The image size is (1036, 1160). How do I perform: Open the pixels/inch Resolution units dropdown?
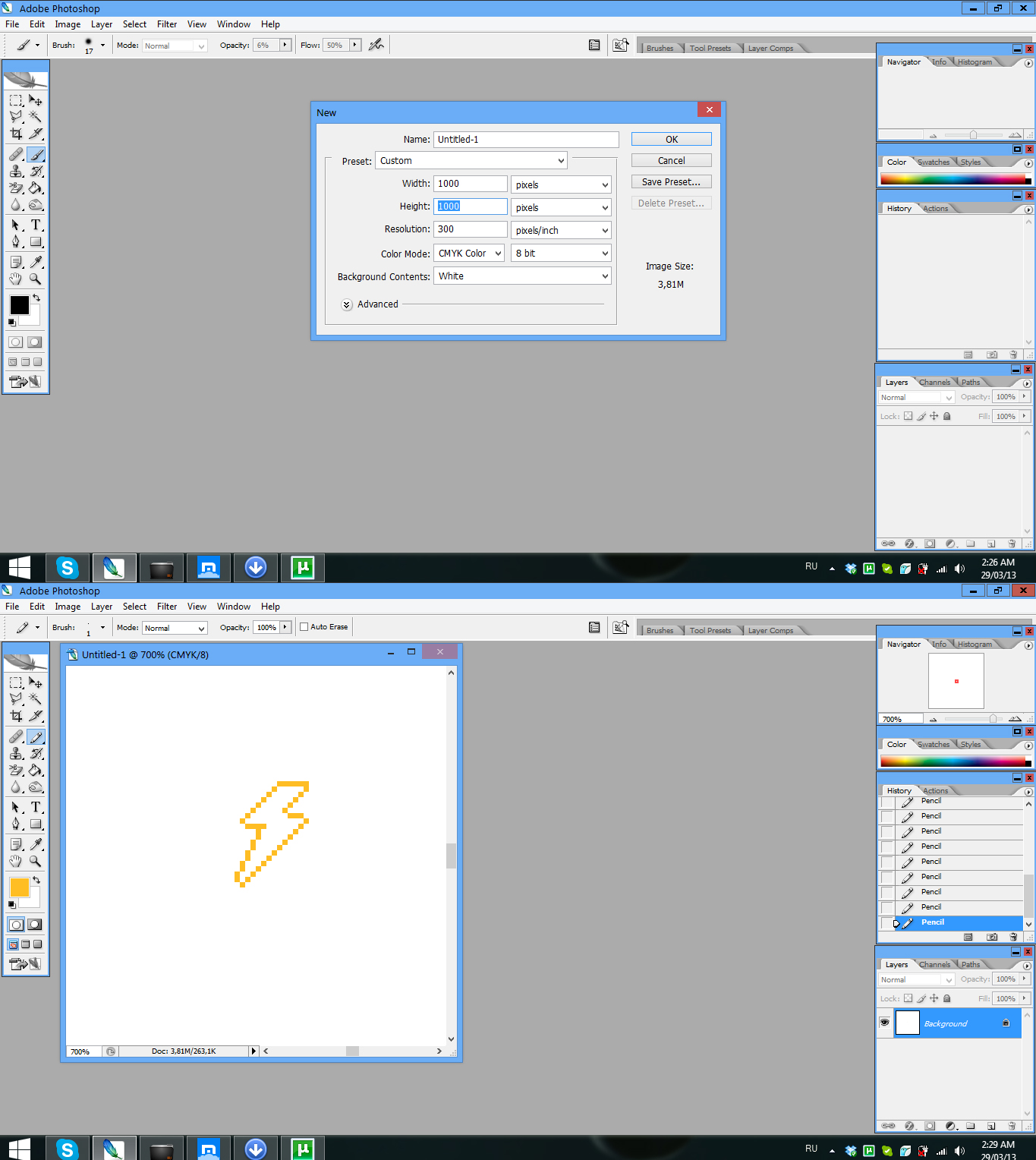[561, 230]
